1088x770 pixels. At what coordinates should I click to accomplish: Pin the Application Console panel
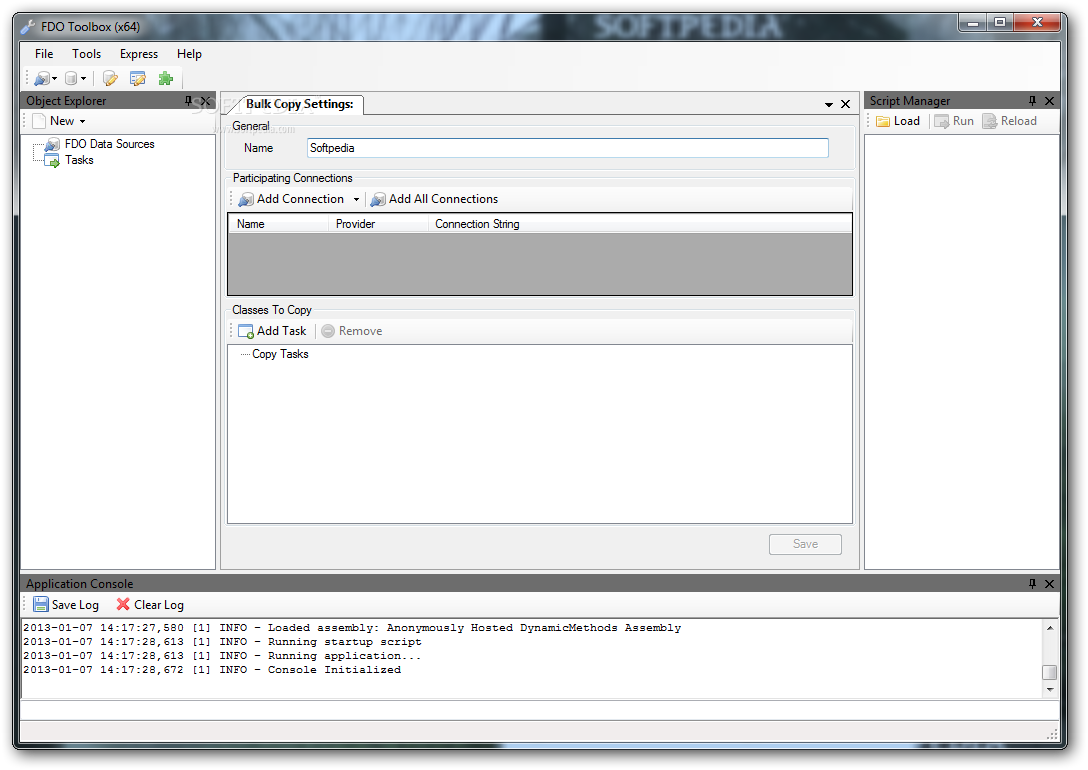tap(1032, 584)
